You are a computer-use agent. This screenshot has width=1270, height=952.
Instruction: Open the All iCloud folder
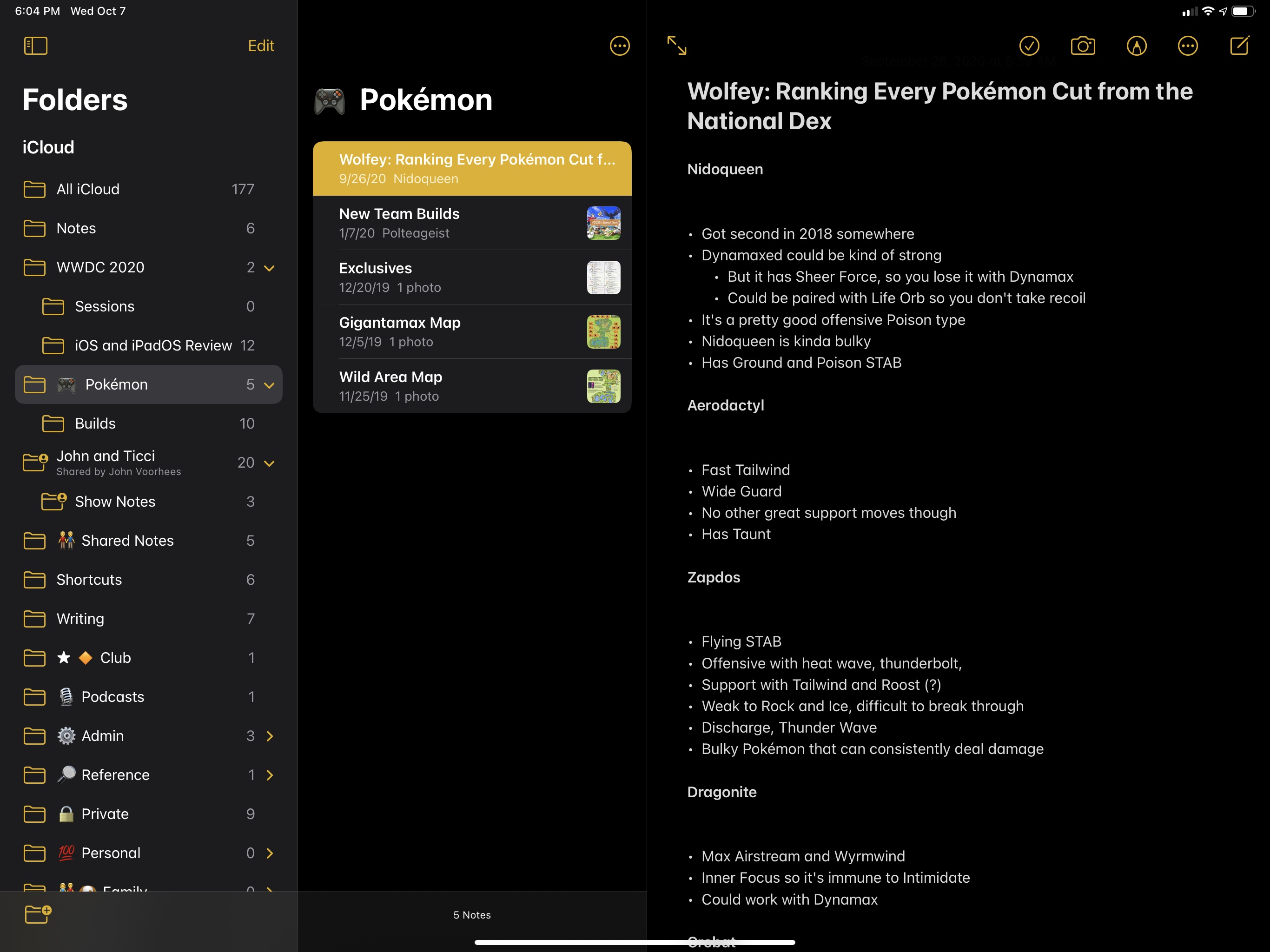click(x=148, y=190)
